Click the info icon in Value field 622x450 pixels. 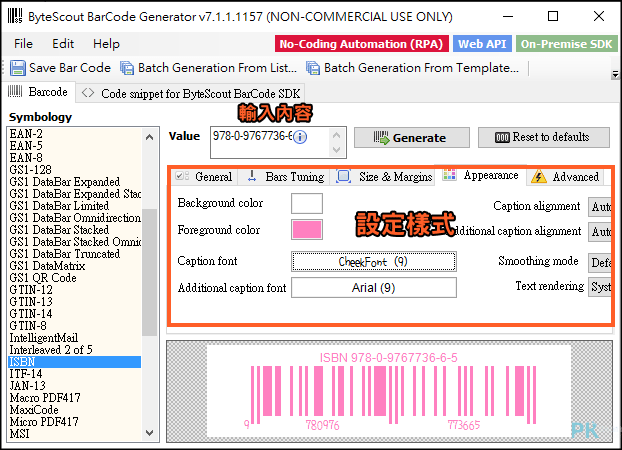pyautogui.click(x=300, y=137)
